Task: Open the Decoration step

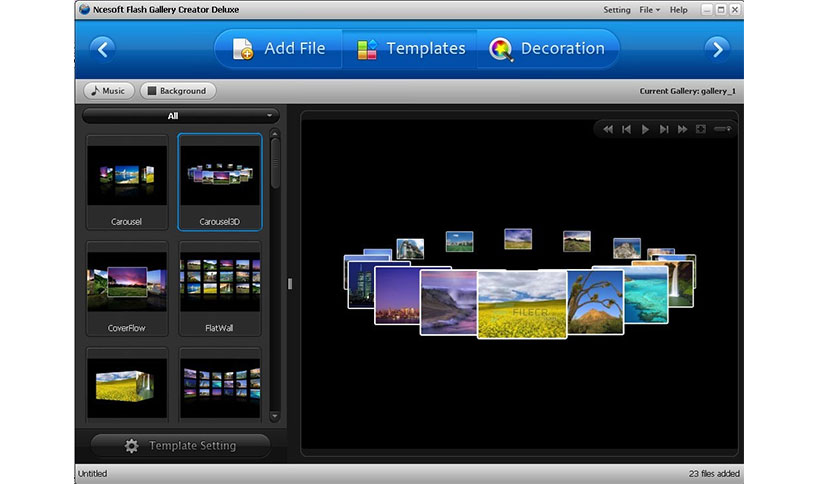Action: (548, 49)
